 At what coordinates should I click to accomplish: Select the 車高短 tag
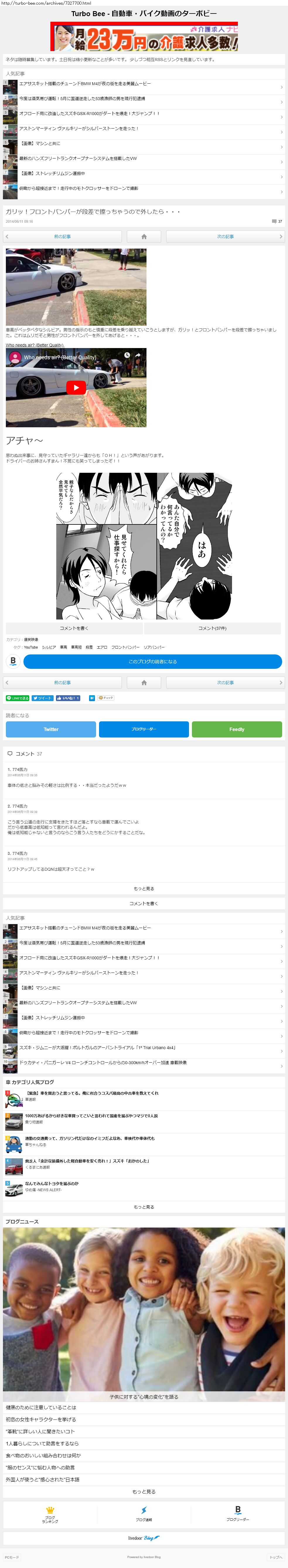[76, 647]
